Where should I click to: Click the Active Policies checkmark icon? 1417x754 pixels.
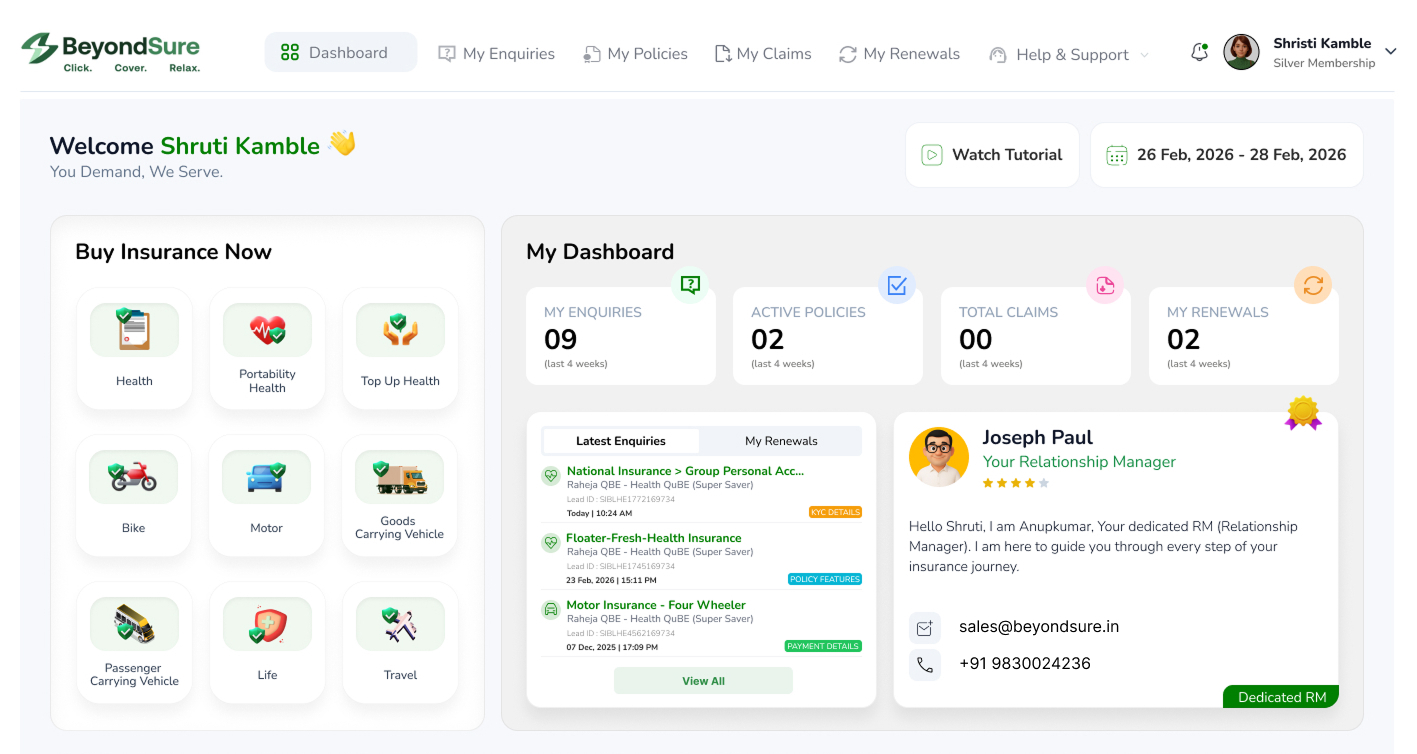897,285
